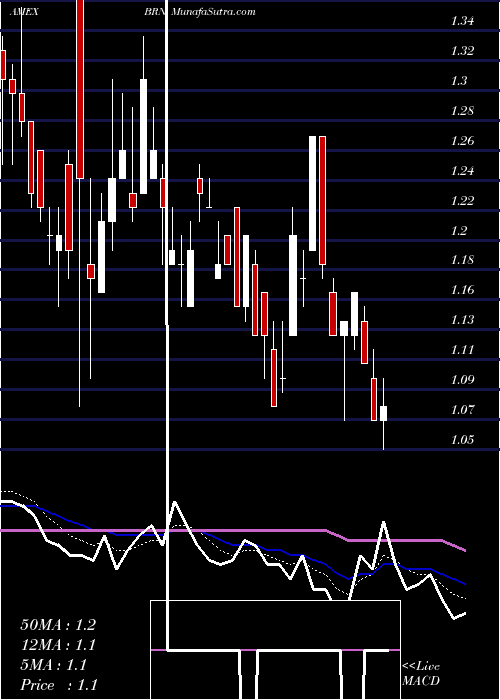Select the 1.13 price axis label

pyautogui.click(x=462, y=320)
